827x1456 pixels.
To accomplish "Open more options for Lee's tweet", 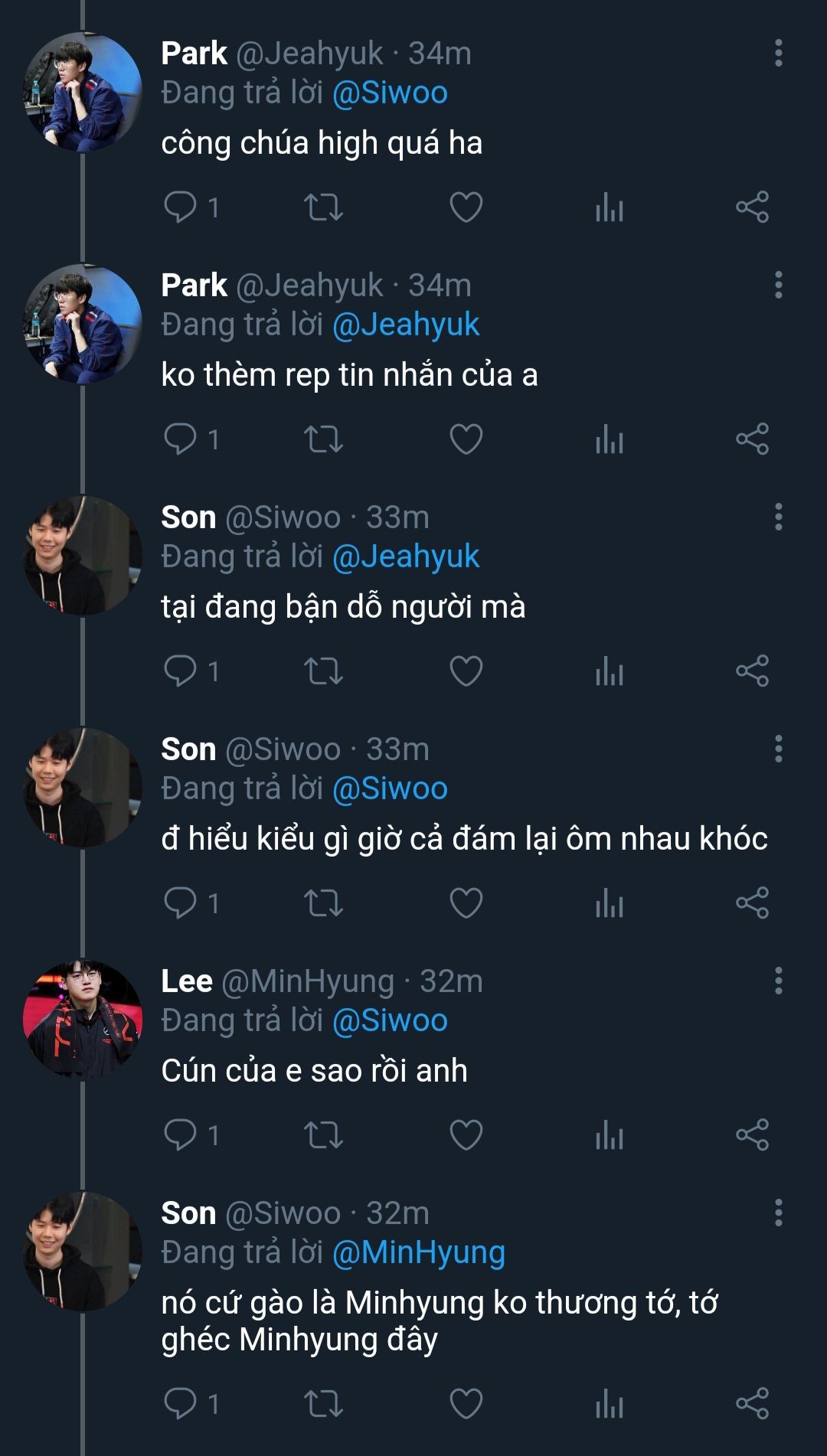I will (778, 981).
